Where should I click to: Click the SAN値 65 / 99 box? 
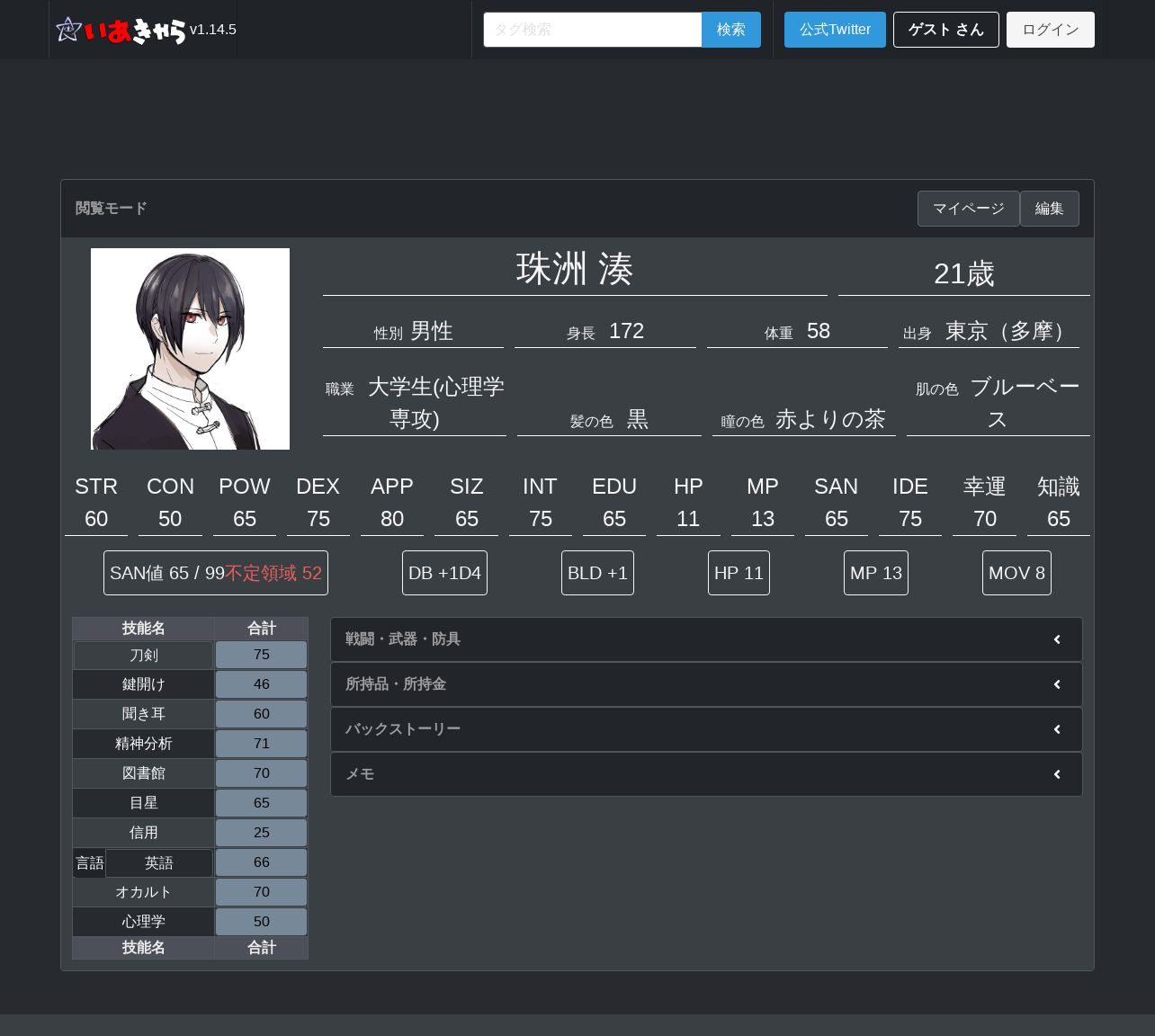[216, 573]
